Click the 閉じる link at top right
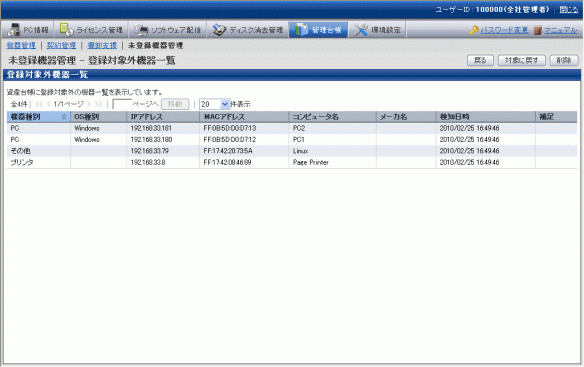The image size is (584, 367). tap(569, 10)
